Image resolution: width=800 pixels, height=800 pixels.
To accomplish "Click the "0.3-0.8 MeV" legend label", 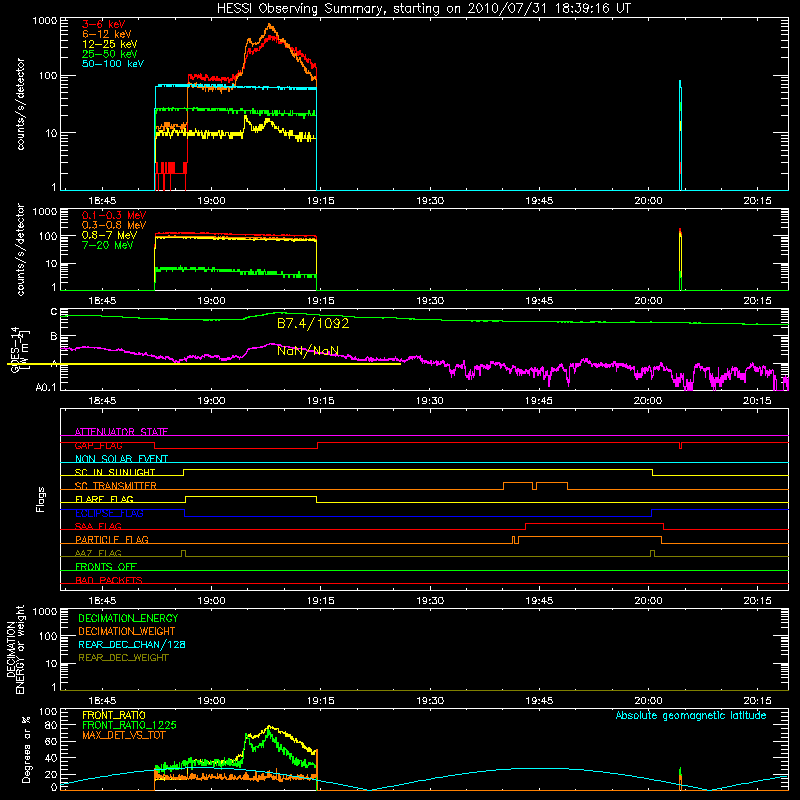I will [114, 225].
